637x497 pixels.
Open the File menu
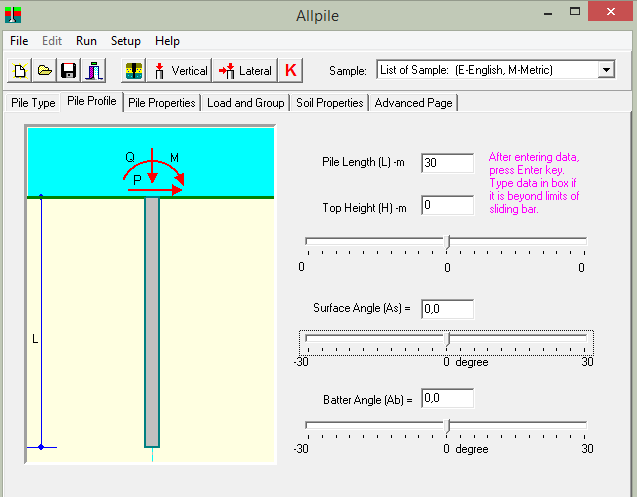19,41
